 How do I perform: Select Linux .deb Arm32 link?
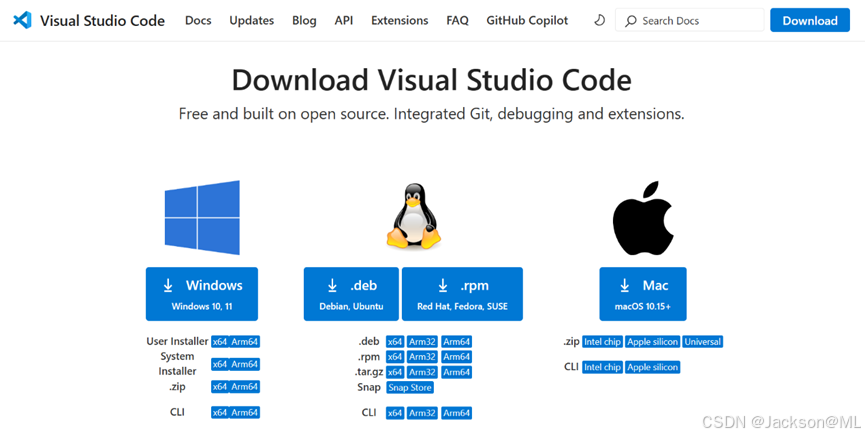(422, 342)
